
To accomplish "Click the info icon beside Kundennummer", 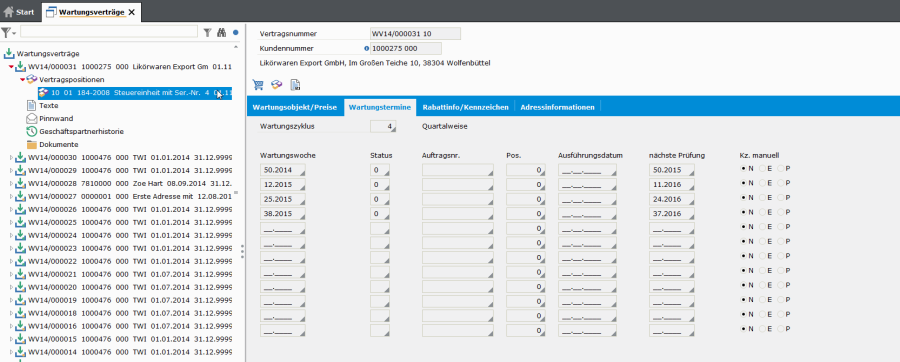I will (367, 49).
